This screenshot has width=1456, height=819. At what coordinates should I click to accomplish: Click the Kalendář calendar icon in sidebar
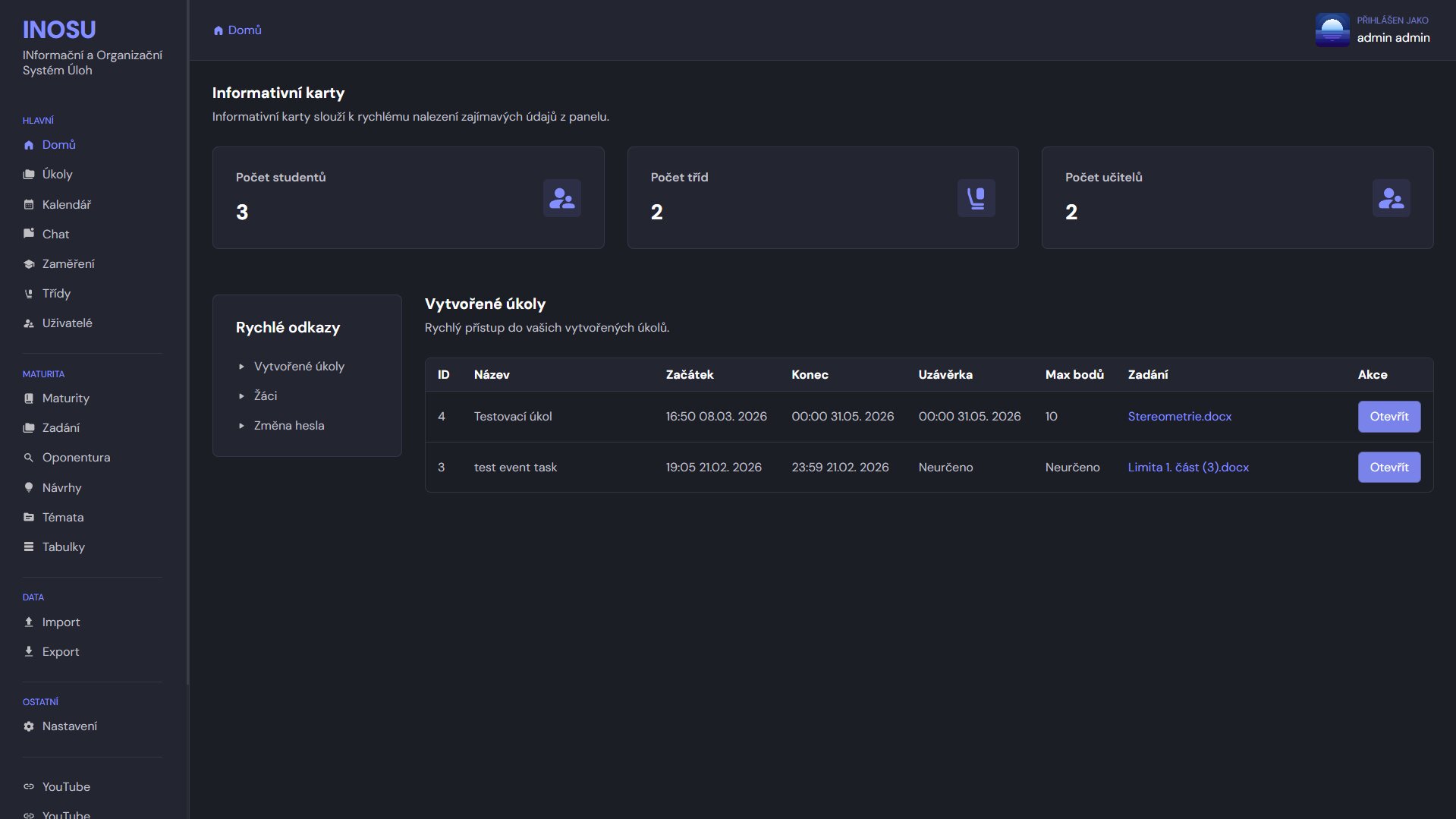29,205
